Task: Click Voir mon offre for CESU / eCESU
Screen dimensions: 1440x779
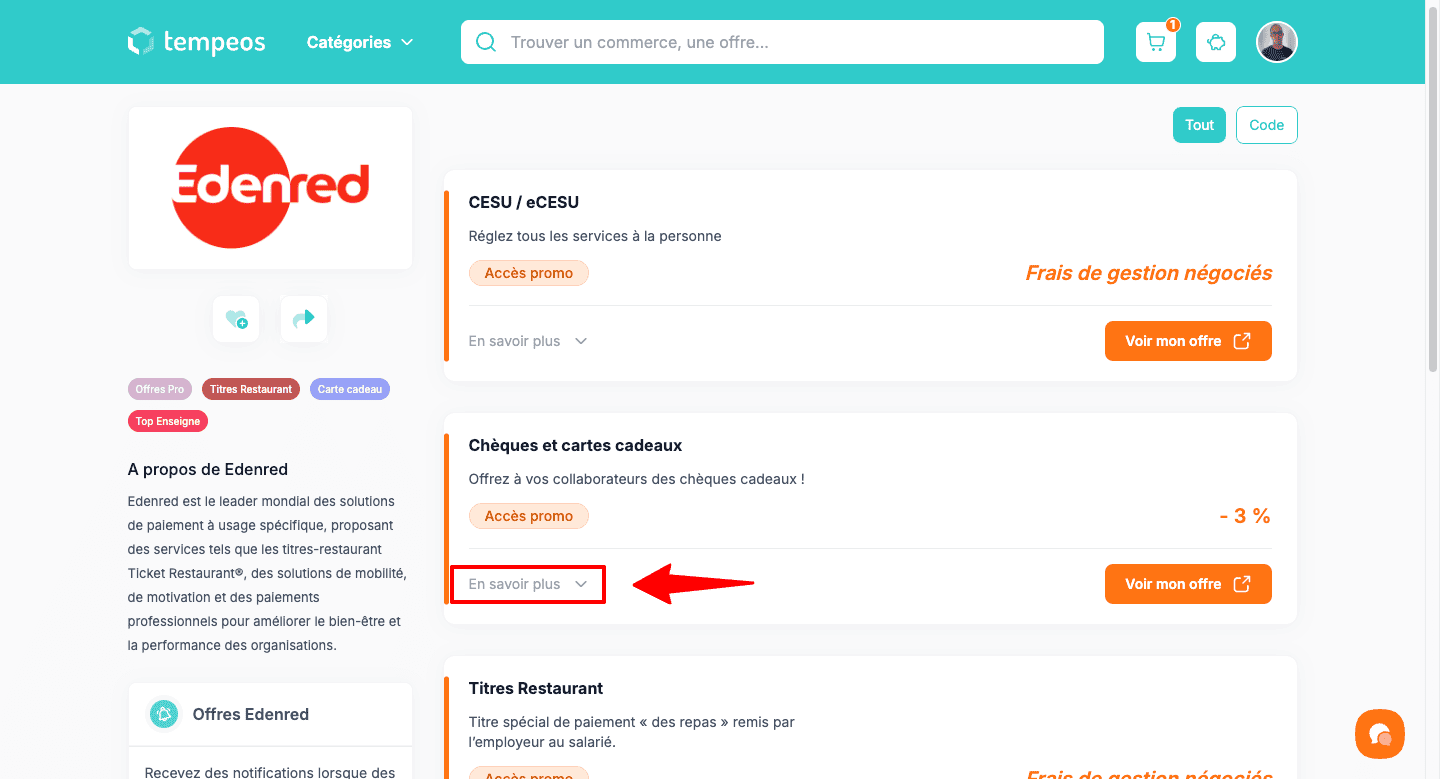Action: [1188, 341]
